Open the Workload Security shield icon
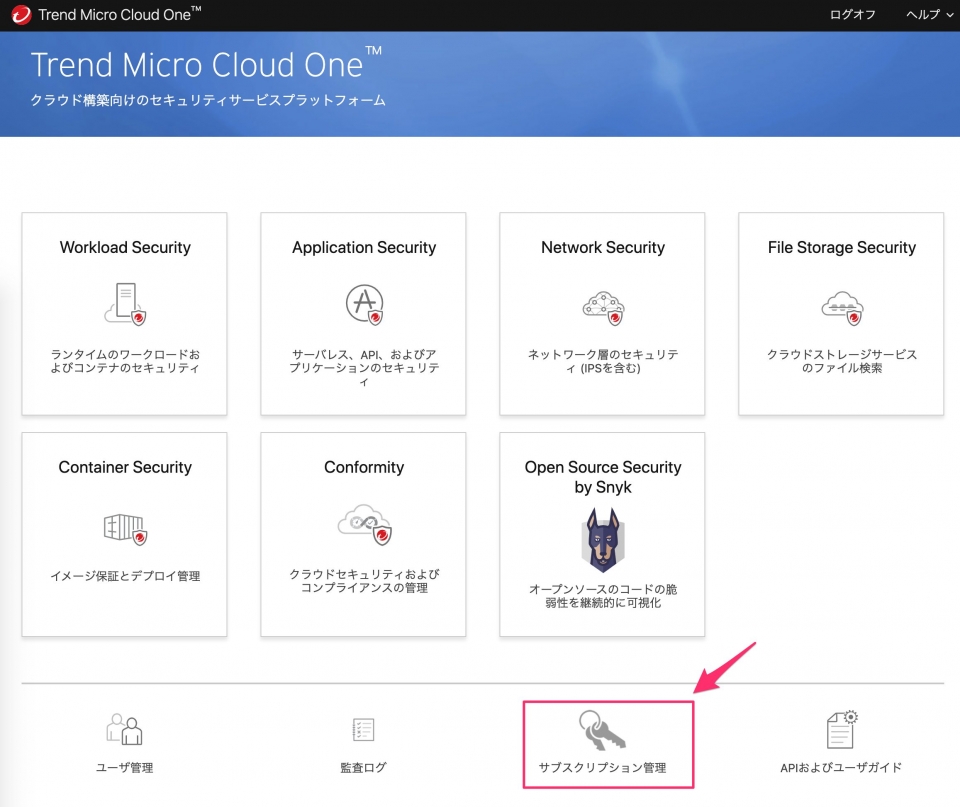Screen dimensions: 960x807 click(124, 304)
